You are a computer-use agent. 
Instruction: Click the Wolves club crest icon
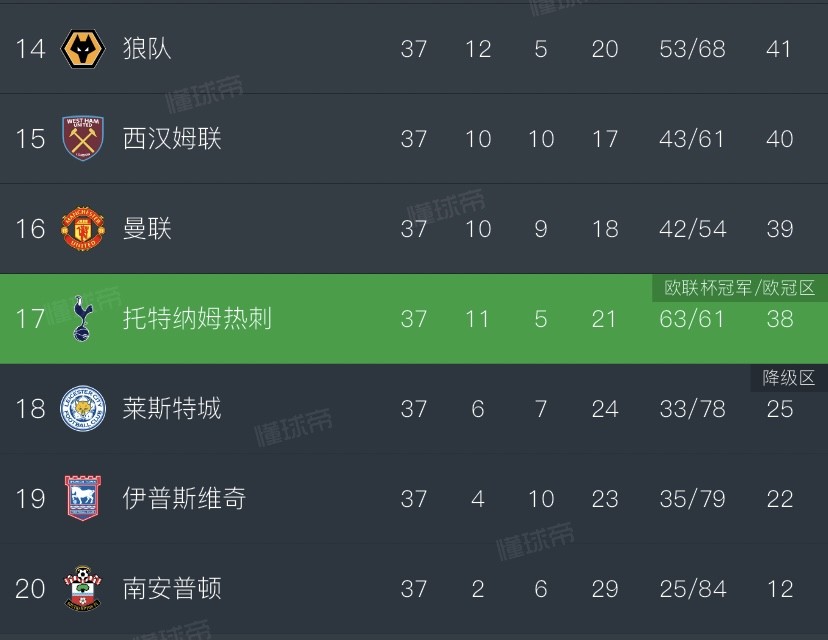(x=83, y=48)
